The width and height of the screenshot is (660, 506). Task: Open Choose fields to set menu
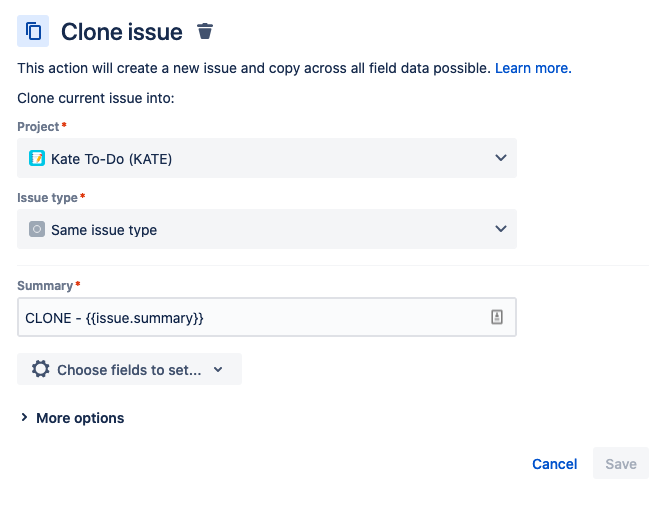tap(129, 369)
